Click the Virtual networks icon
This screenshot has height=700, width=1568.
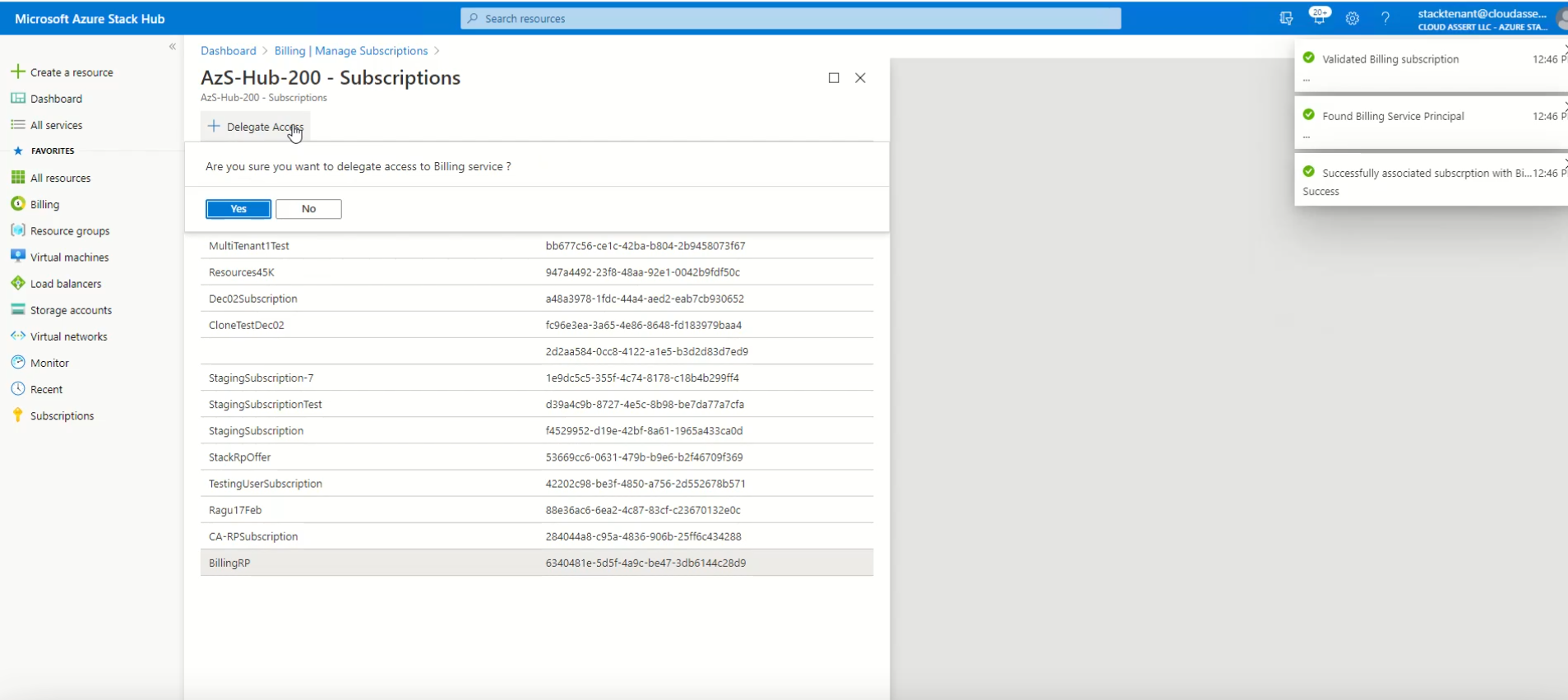coord(17,336)
